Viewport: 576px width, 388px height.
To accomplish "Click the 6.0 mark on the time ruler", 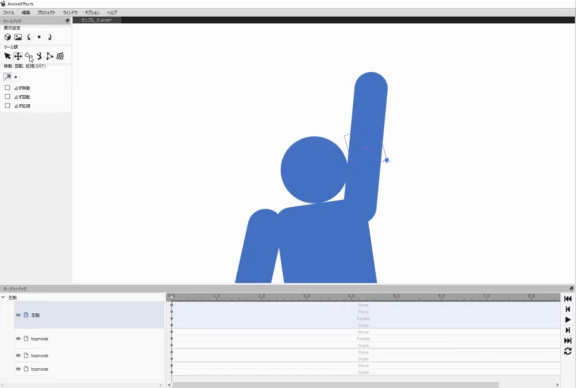I will coord(441,296).
